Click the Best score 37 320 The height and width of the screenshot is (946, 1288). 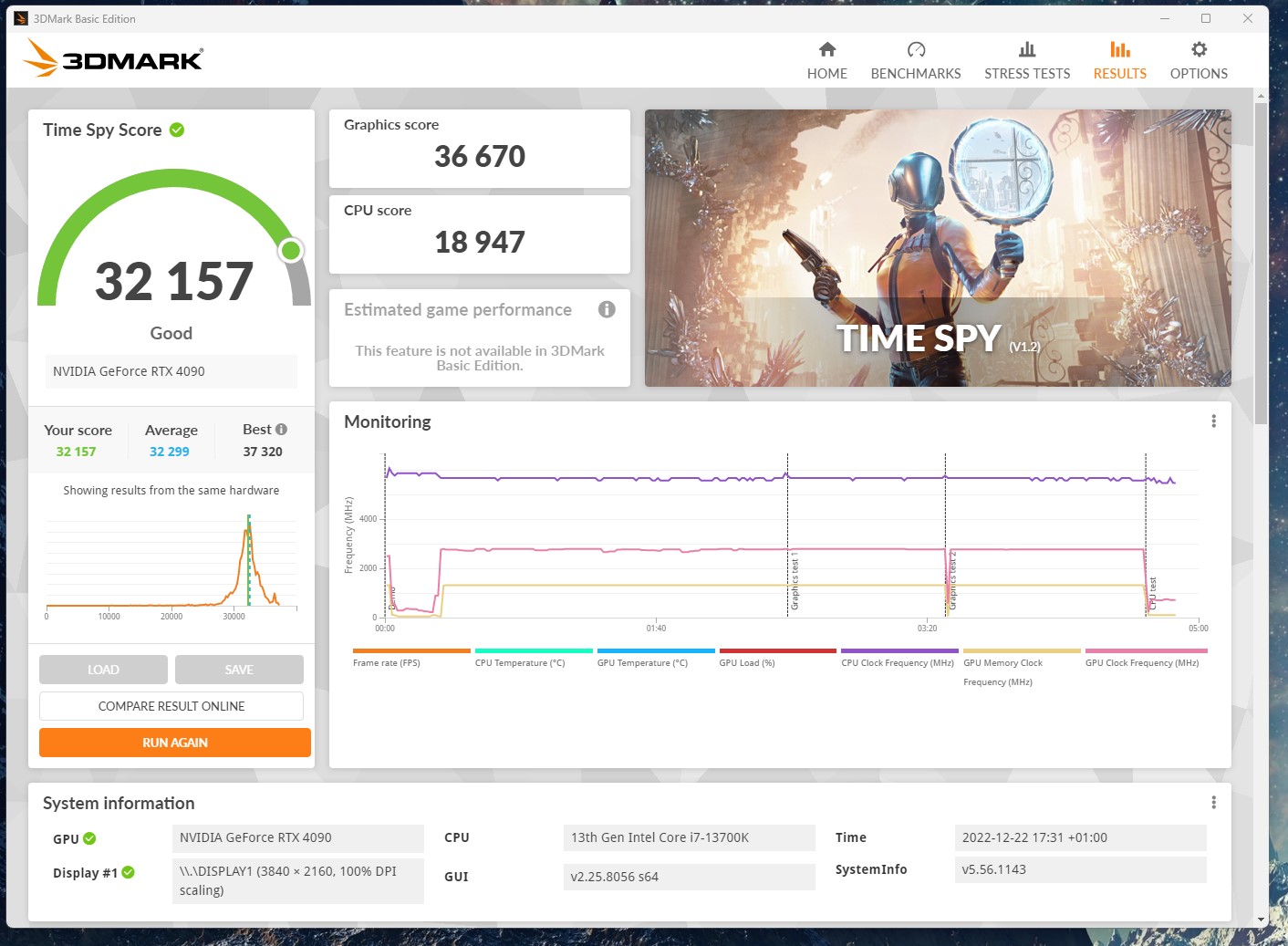(263, 452)
